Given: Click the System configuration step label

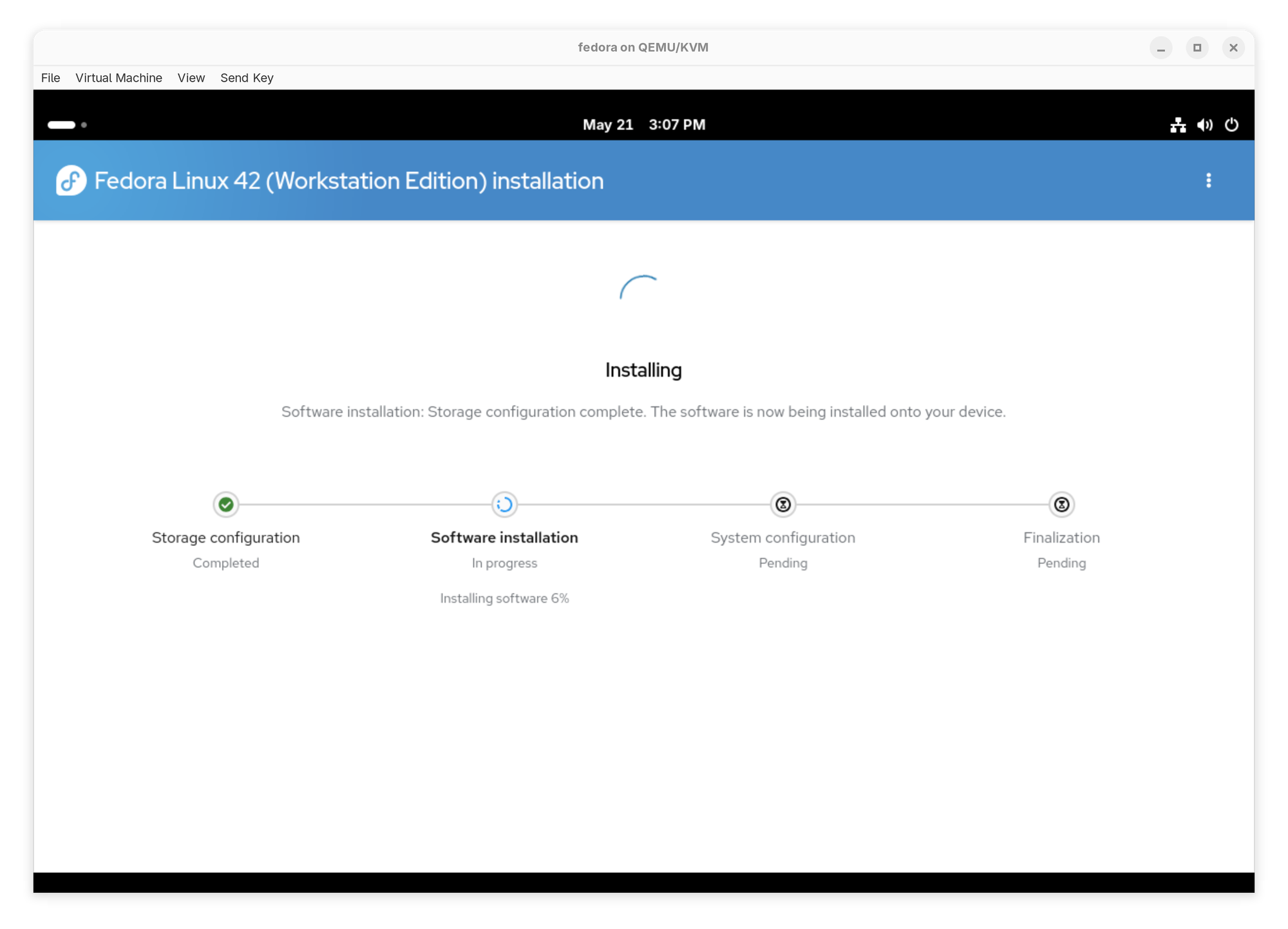Looking at the screenshot, I should click(x=783, y=538).
